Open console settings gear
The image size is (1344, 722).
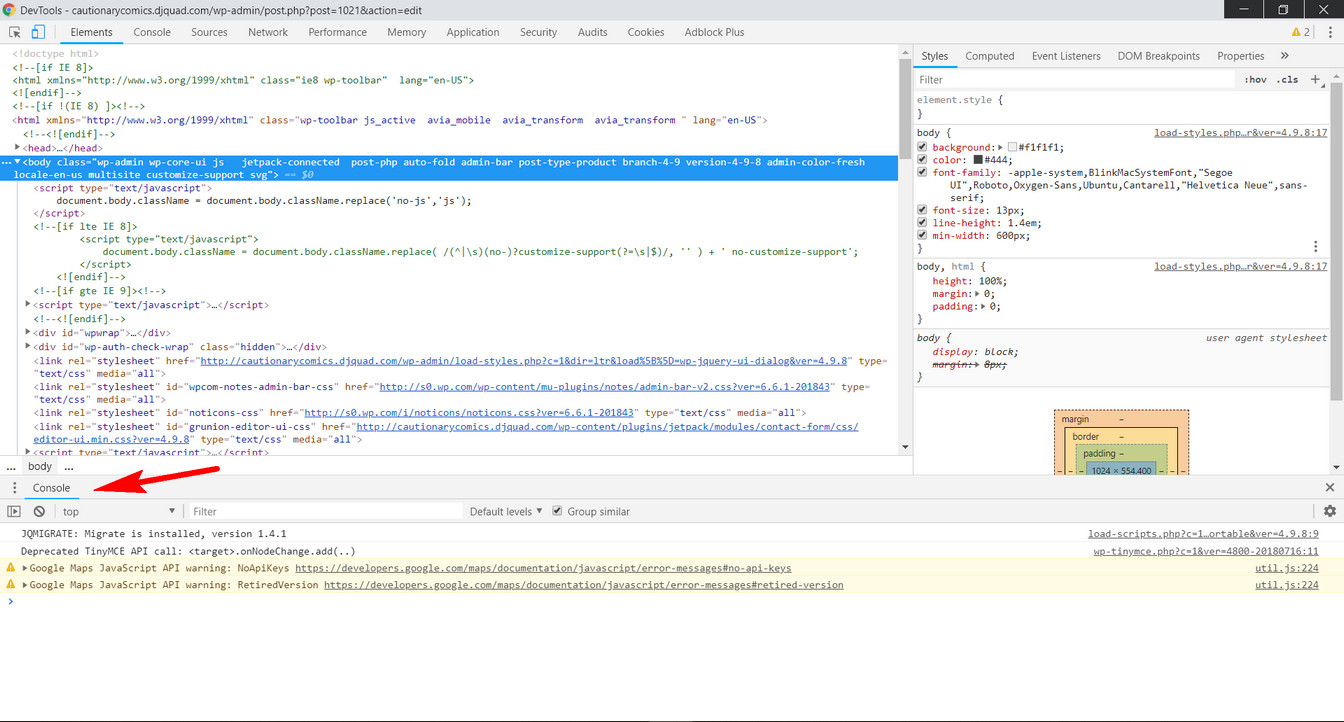click(x=1330, y=511)
